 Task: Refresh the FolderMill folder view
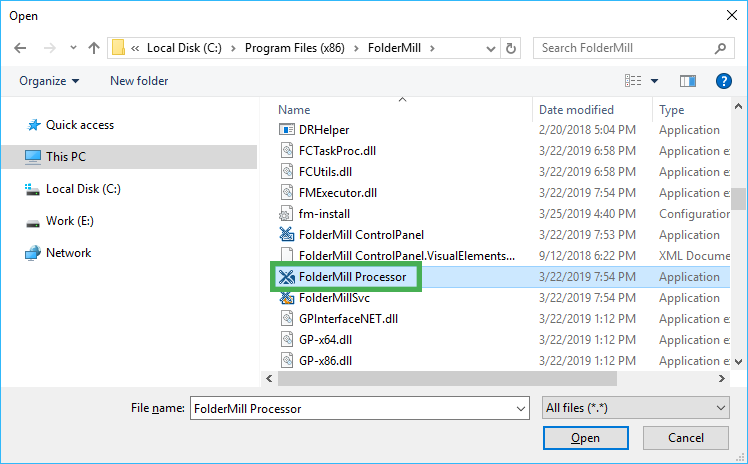tap(510, 48)
